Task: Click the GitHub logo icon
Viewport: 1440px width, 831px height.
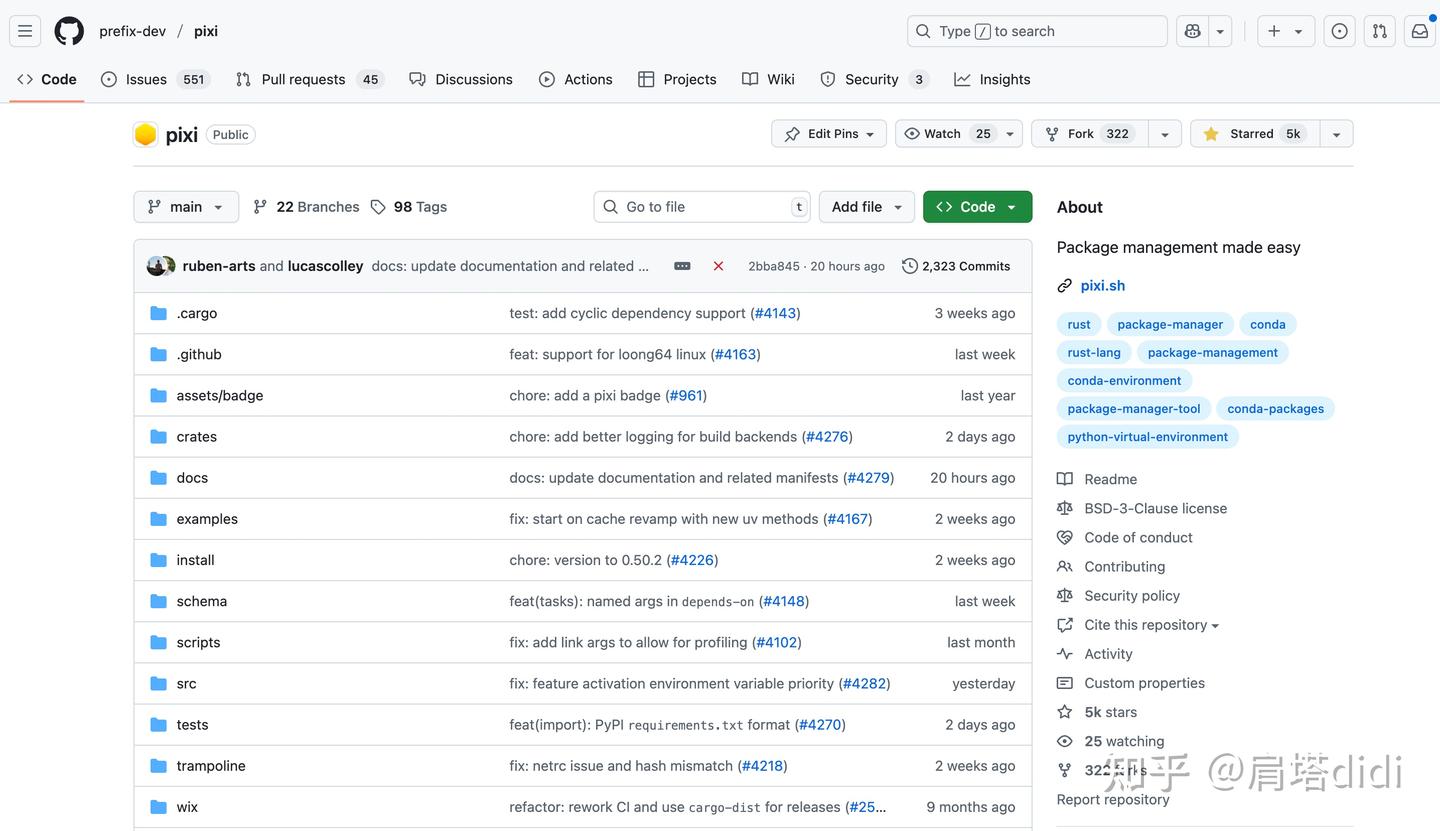Action: click(x=69, y=31)
